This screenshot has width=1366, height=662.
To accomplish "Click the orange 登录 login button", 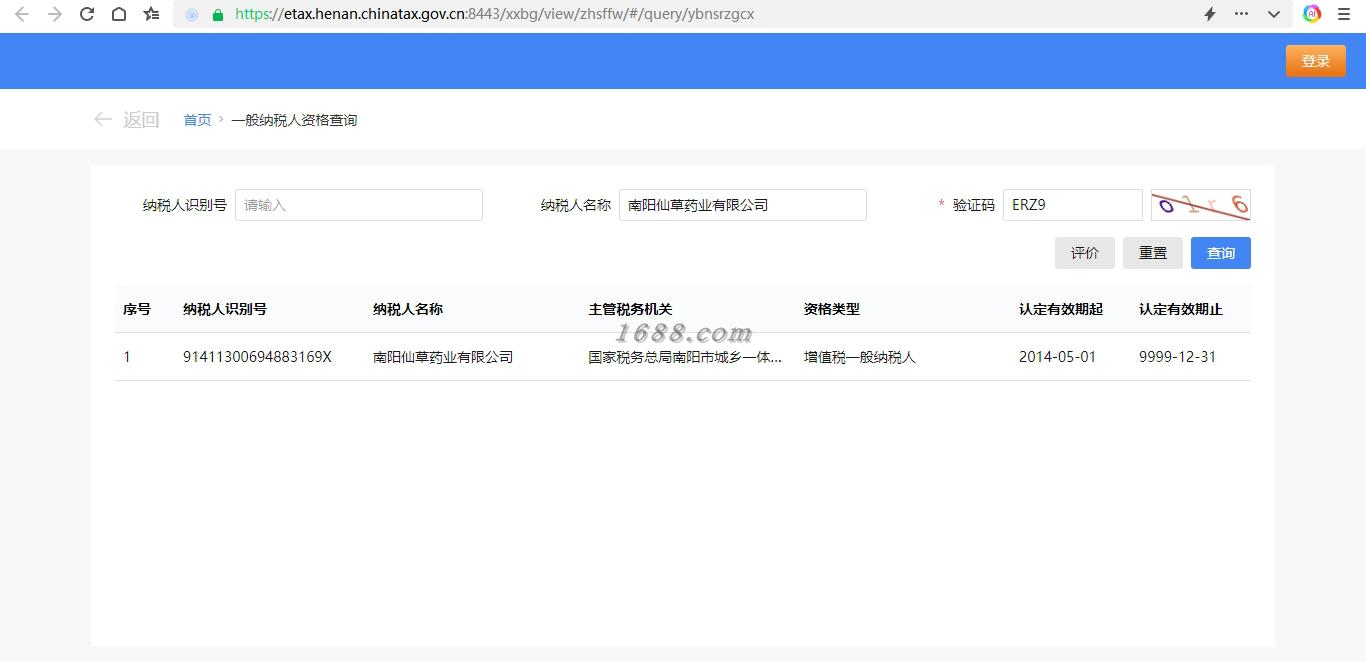I will tap(1316, 61).
